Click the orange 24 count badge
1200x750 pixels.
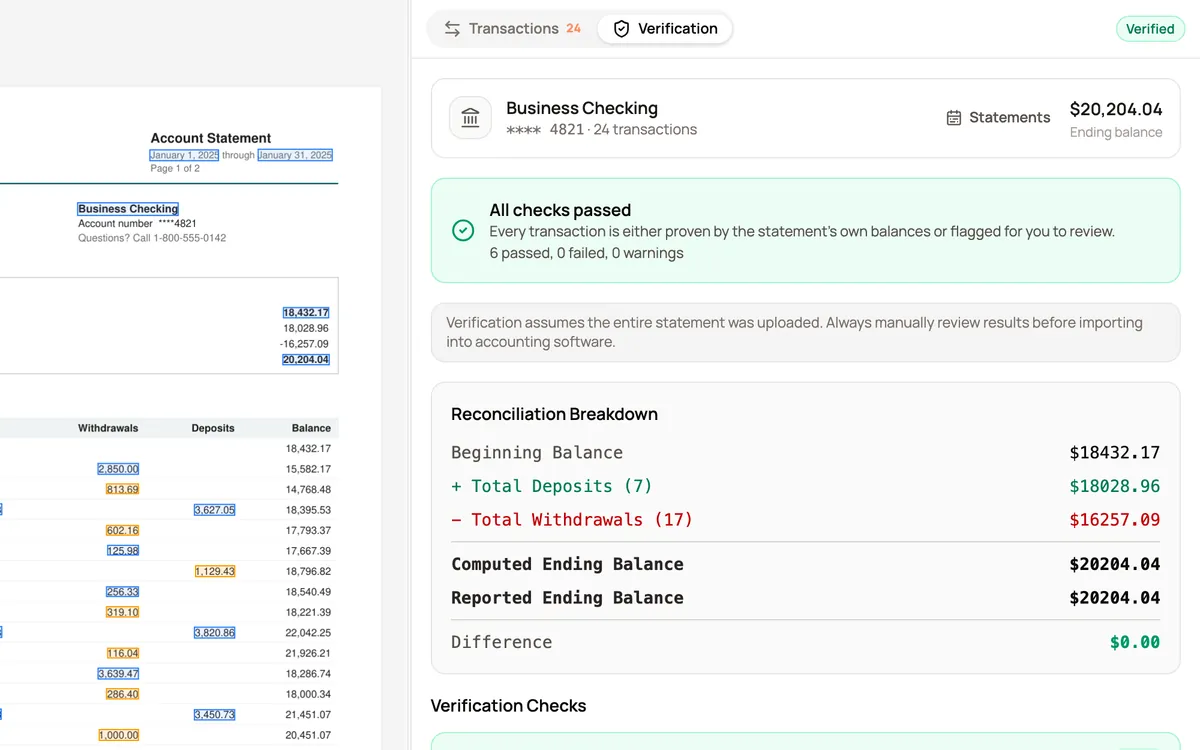click(573, 28)
